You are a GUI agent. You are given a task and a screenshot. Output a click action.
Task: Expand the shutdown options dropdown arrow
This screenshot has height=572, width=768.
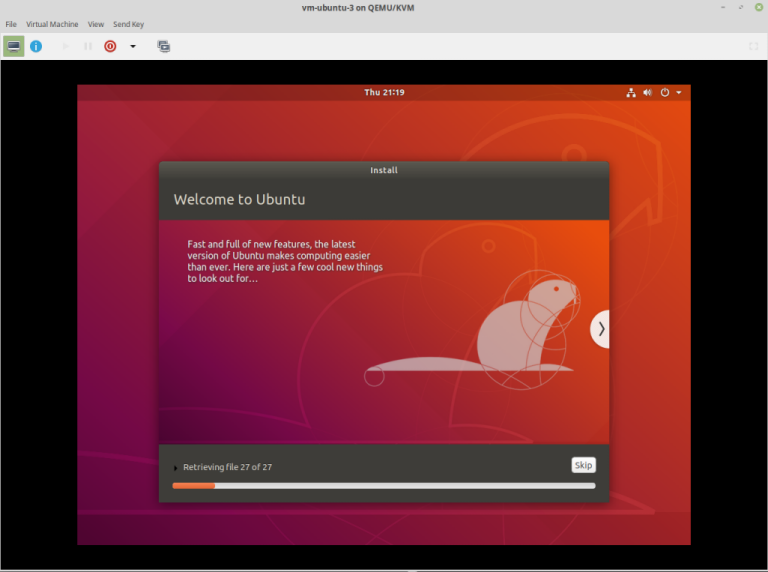133,46
